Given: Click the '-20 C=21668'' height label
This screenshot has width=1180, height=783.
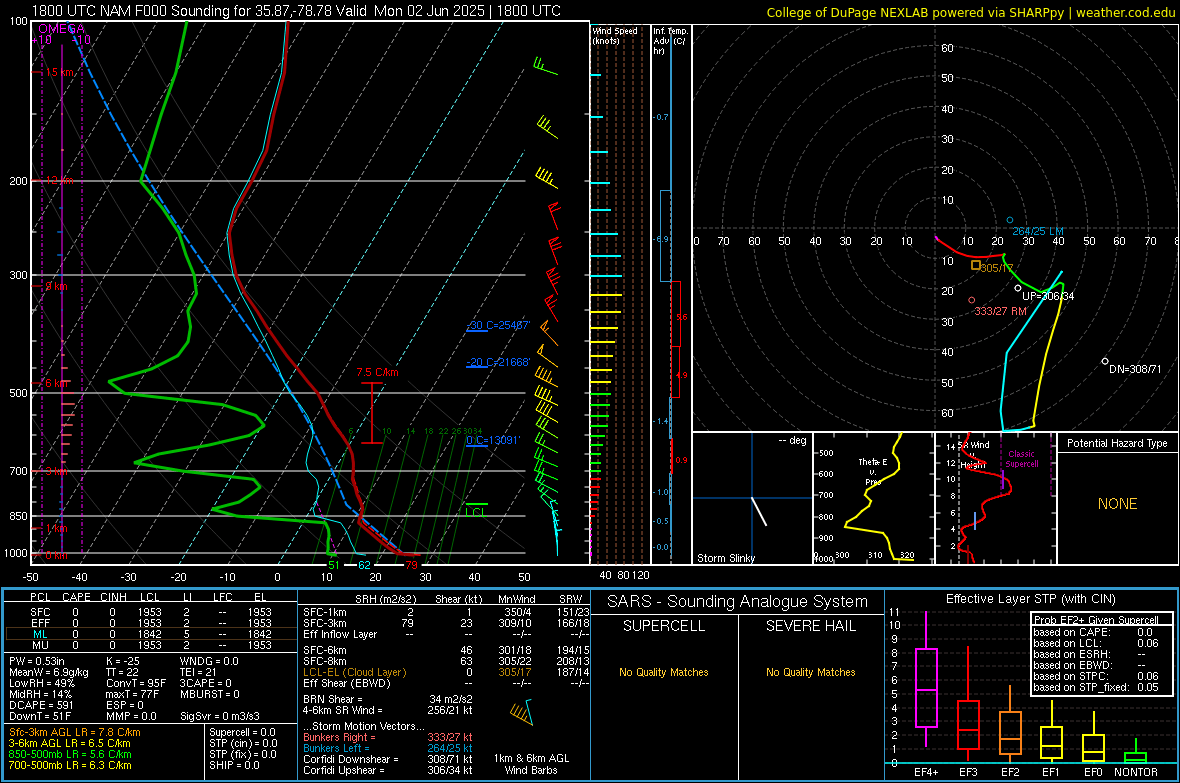Looking at the screenshot, I should [x=498, y=362].
